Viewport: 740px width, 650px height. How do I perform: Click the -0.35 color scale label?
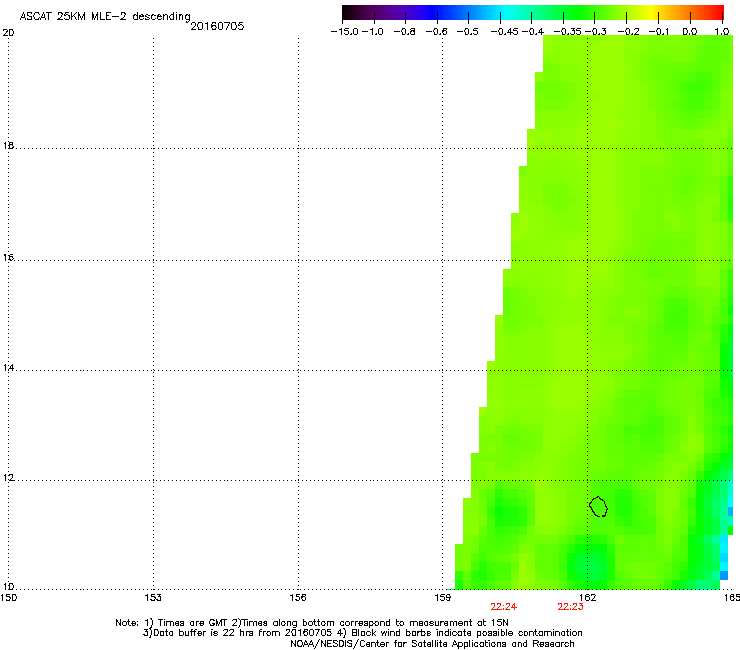pyautogui.click(x=567, y=32)
